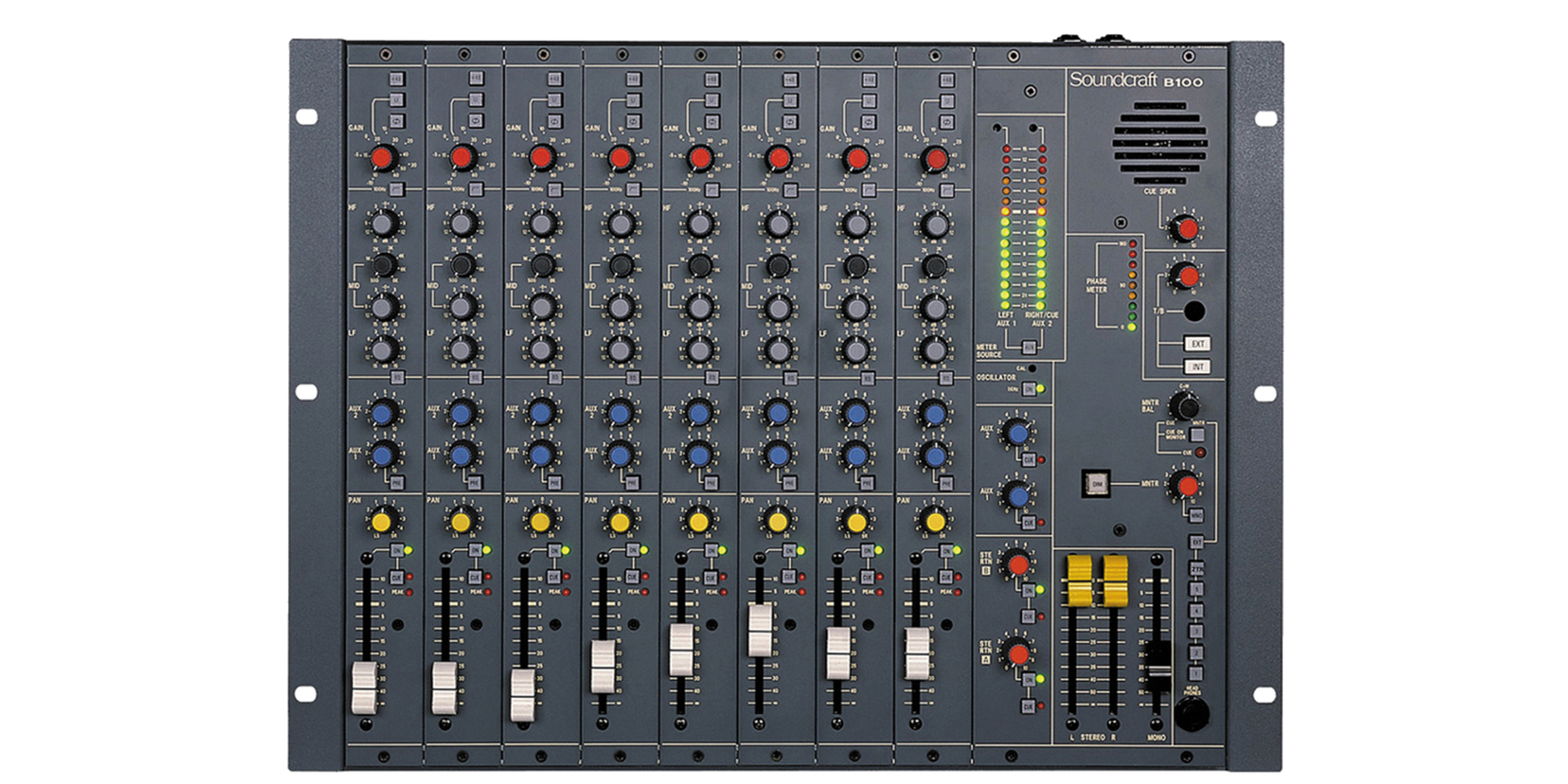1568x784 pixels.
Task: Toggle the EQ switch on channel 6
Action: [790, 377]
